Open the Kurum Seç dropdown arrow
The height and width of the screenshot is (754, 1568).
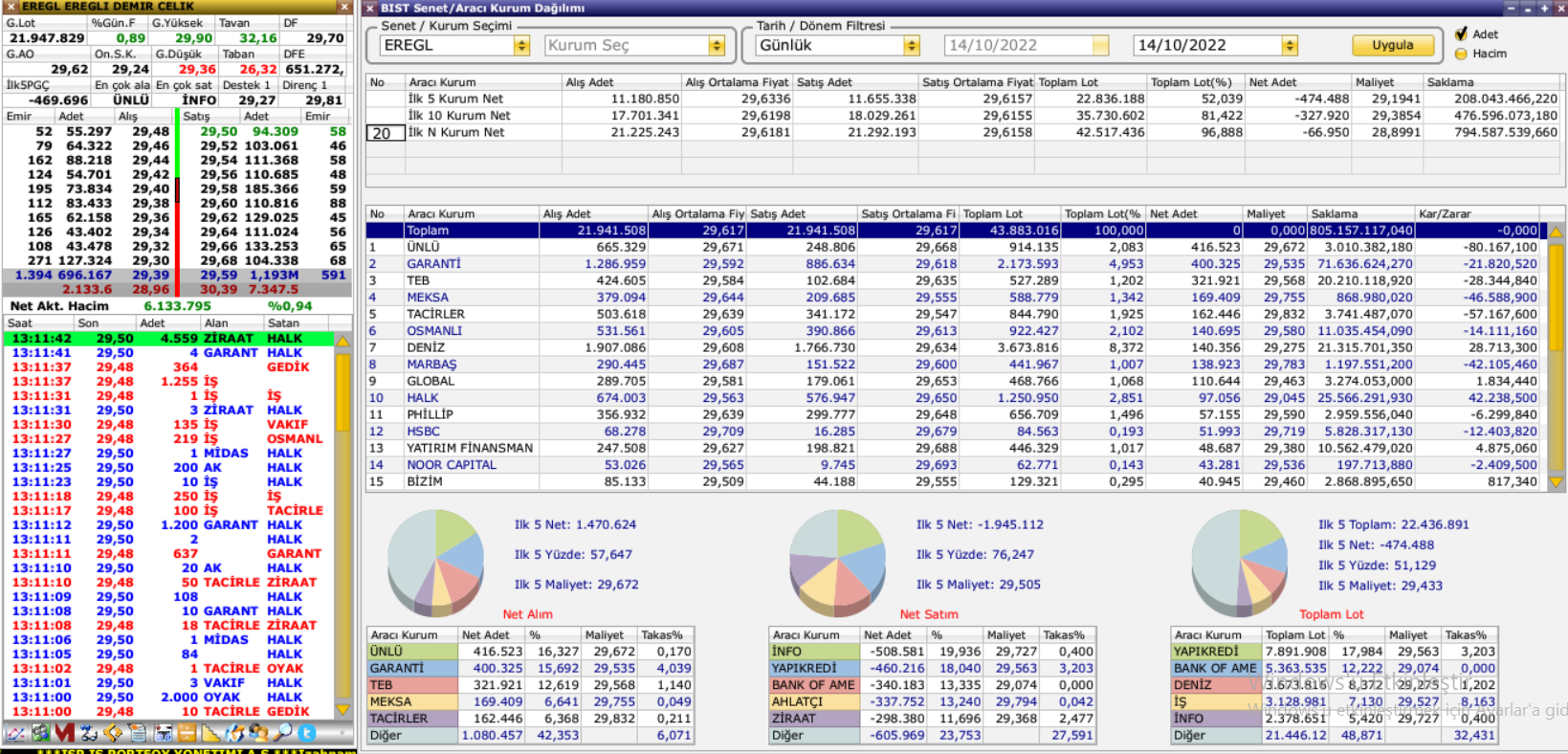pyautogui.click(x=717, y=45)
